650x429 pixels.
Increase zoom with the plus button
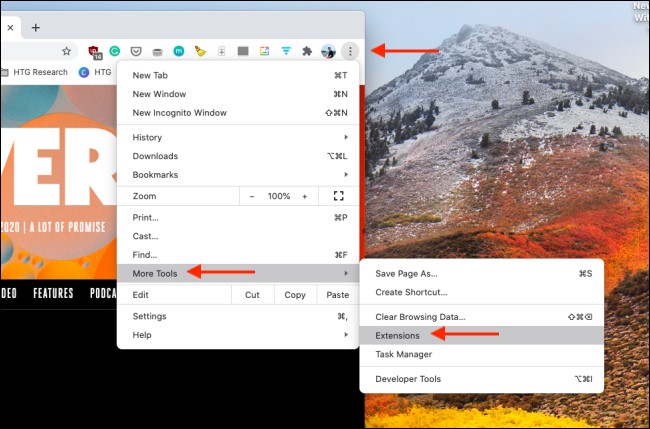pyautogui.click(x=305, y=196)
